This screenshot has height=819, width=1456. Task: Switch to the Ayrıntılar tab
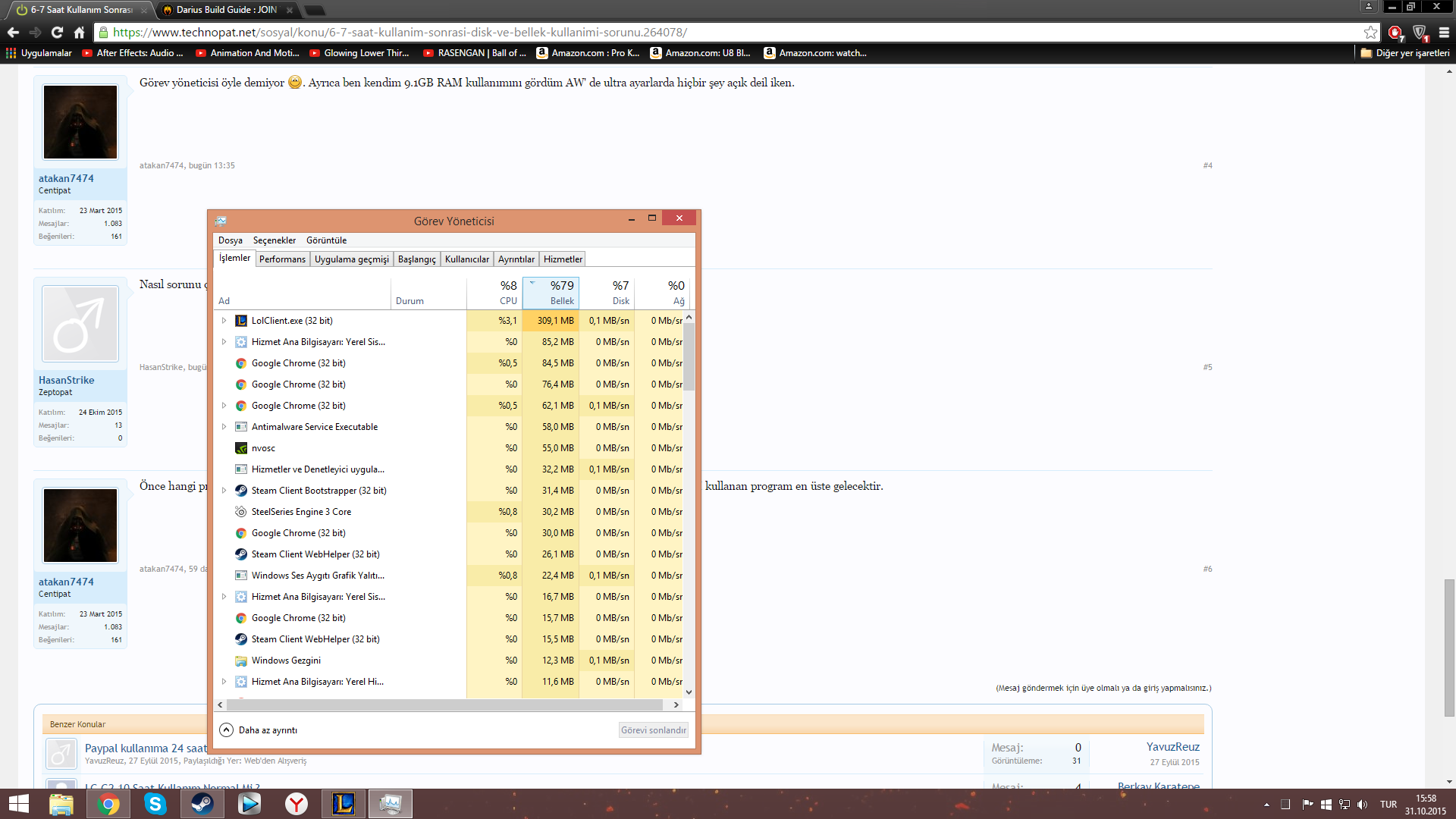516,259
